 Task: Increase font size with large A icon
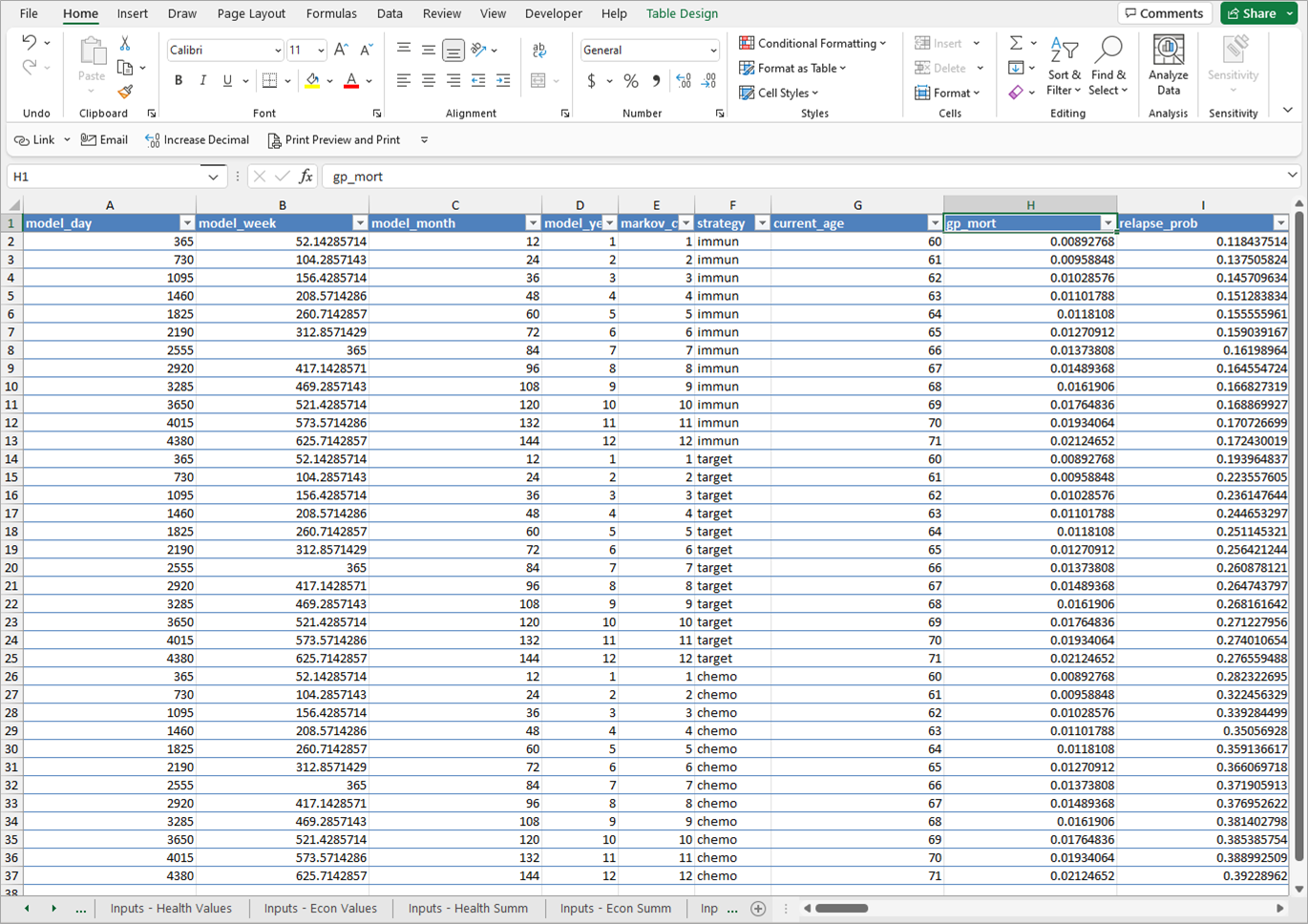pyautogui.click(x=341, y=50)
